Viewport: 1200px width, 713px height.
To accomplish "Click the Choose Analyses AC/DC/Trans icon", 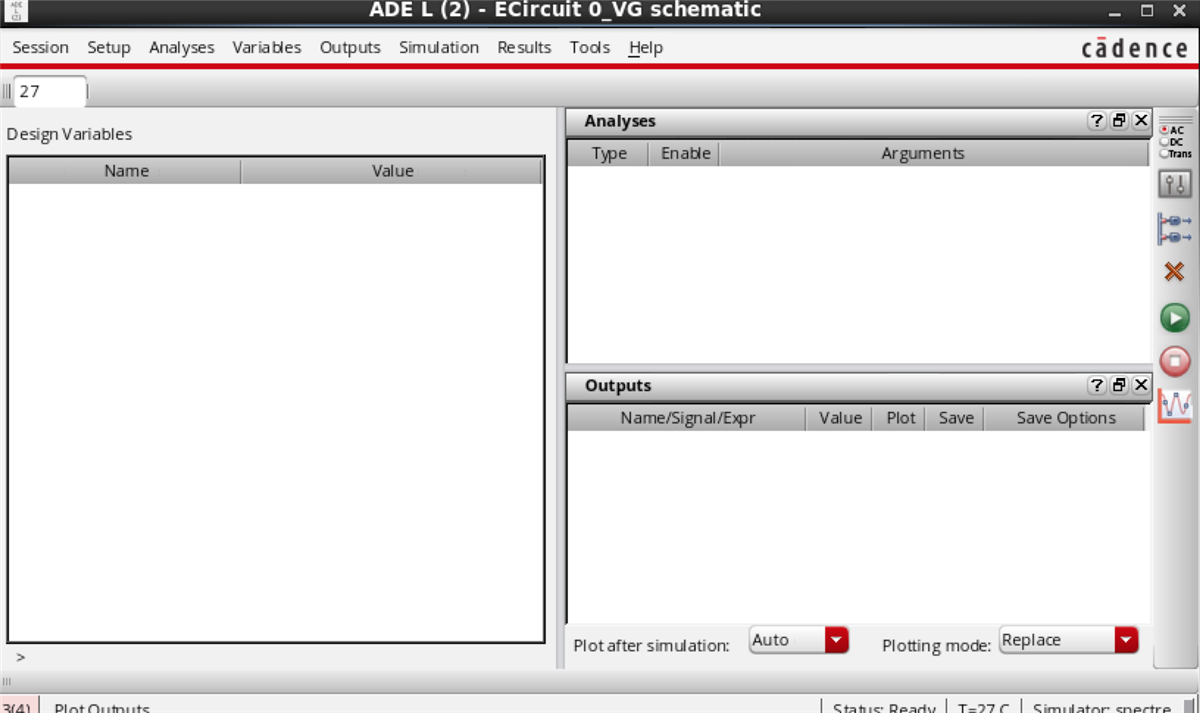I will pyautogui.click(x=1175, y=141).
